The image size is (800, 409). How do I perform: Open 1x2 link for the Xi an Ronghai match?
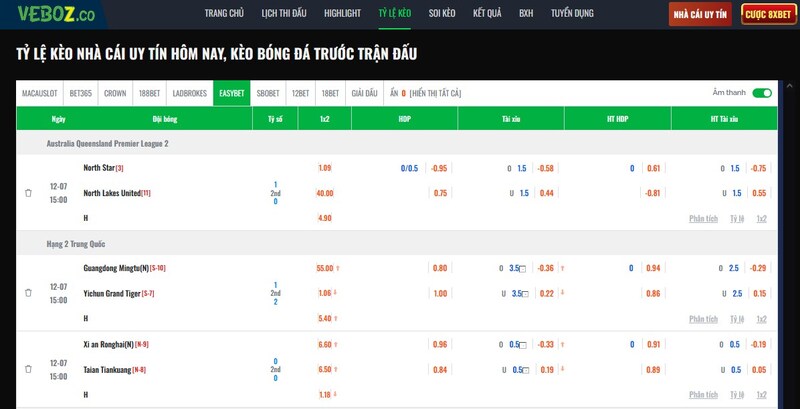tap(761, 394)
